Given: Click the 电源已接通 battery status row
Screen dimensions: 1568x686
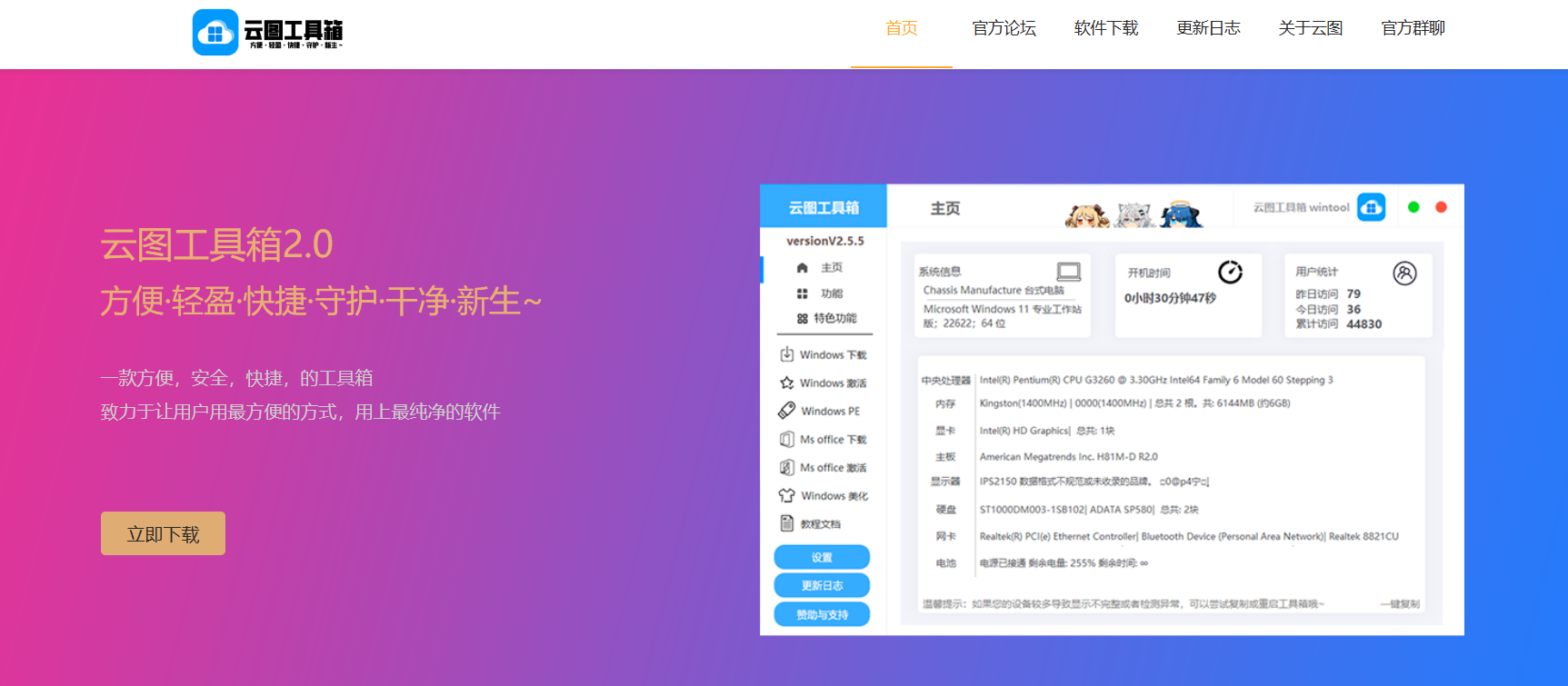Looking at the screenshot, I should click(1064, 563).
